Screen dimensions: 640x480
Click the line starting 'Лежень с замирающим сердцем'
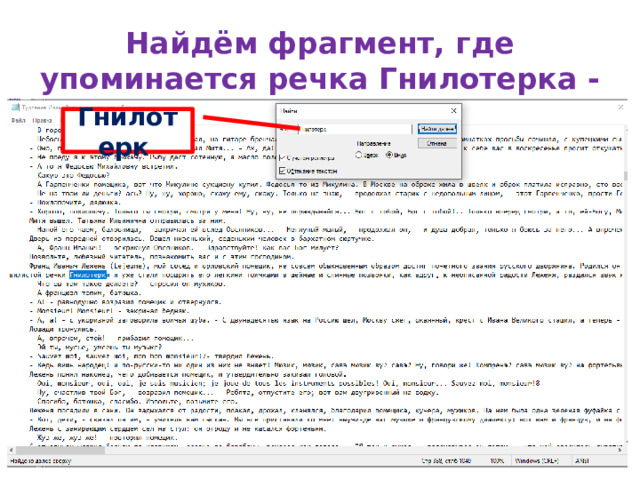click(x=178, y=429)
